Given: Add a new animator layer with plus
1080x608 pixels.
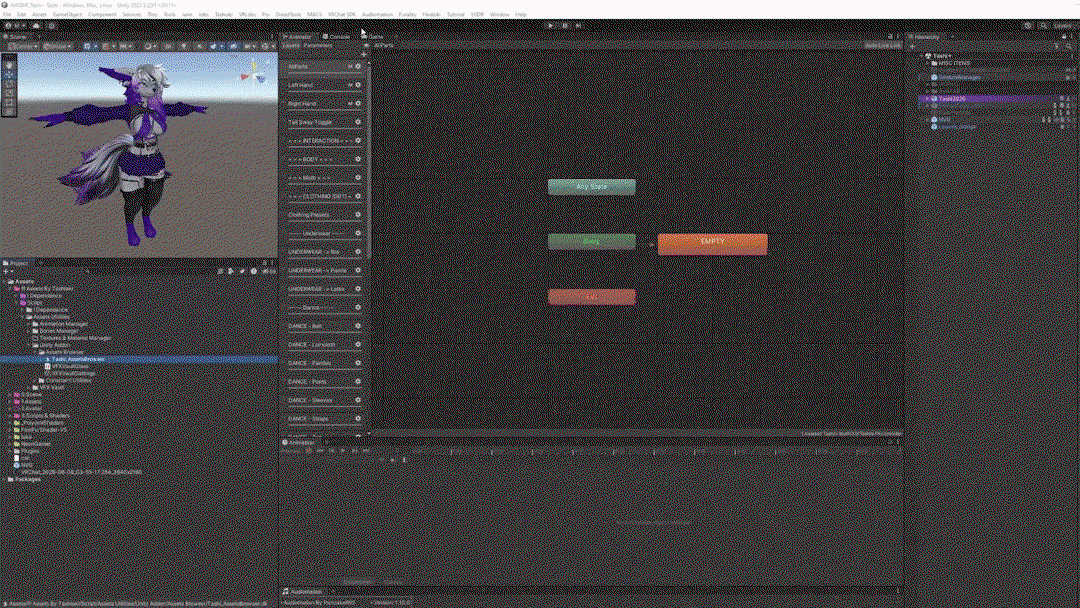Looking at the screenshot, I should click(364, 54).
